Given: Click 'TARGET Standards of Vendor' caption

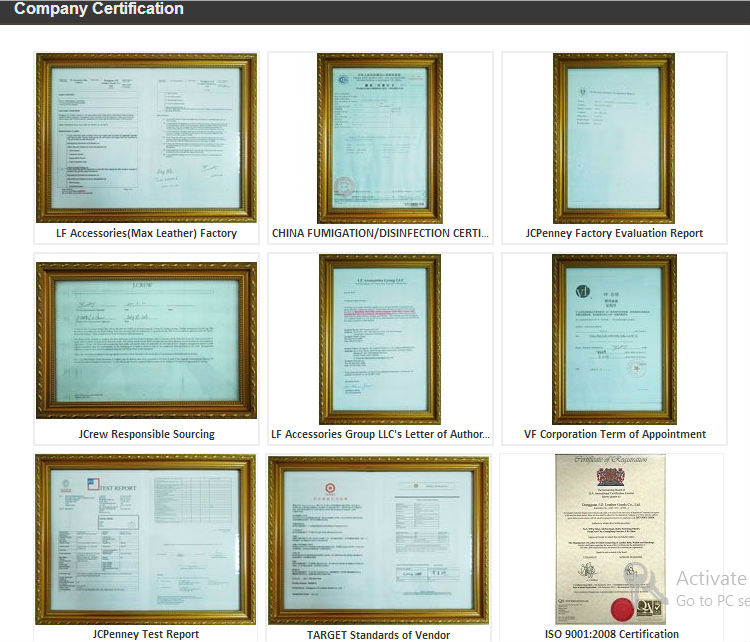Looking at the screenshot, I should pos(378,635).
